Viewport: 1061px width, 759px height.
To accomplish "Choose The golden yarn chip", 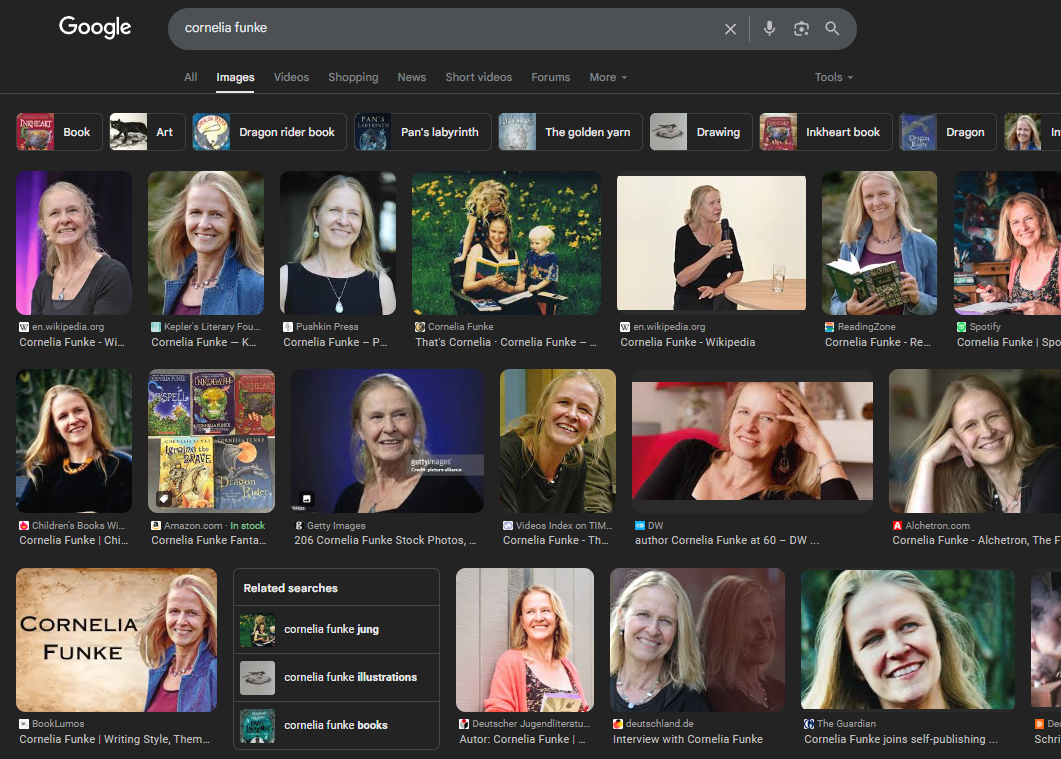I will point(570,132).
